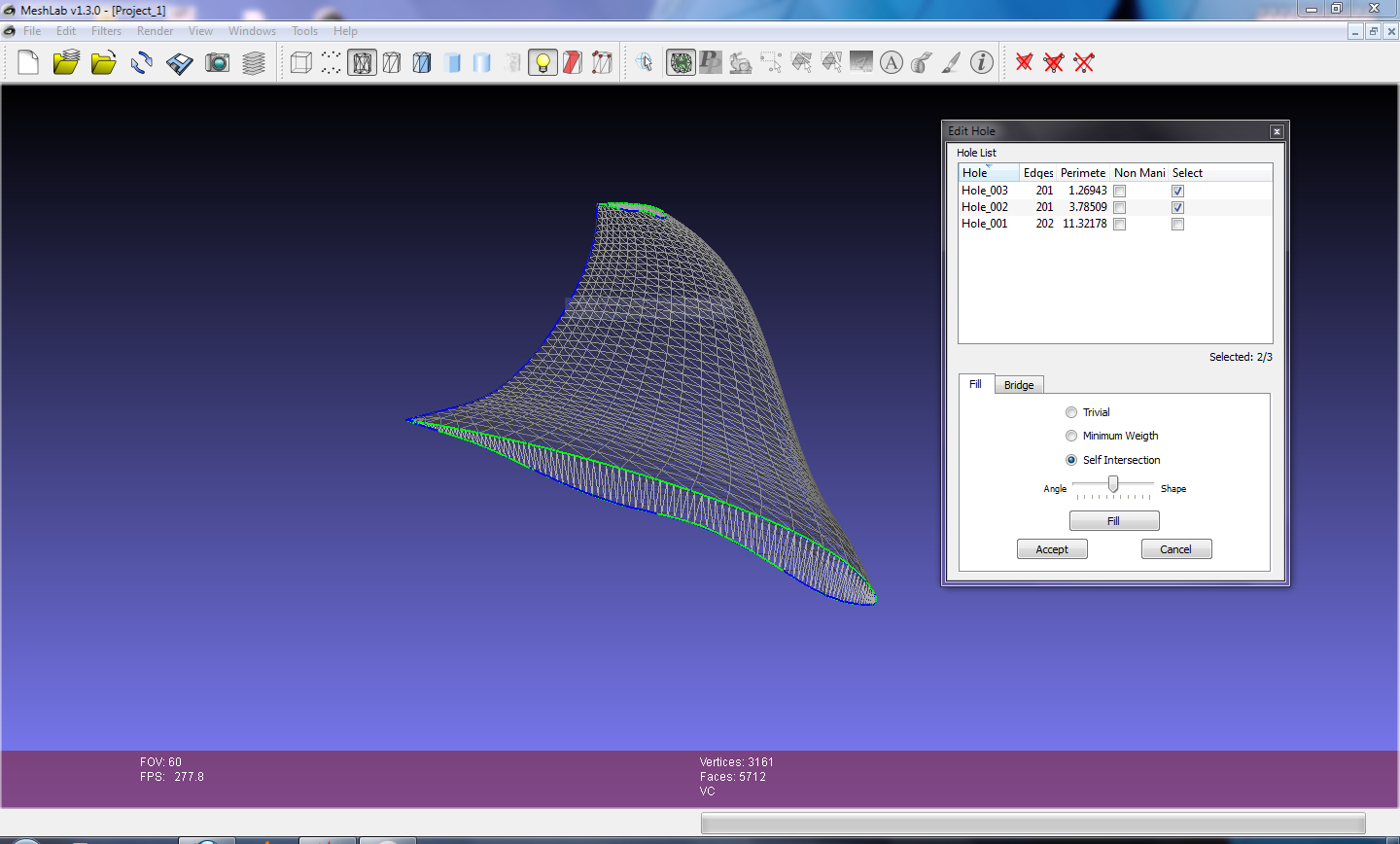
Task: Click the New Project icon
Action: tap(28, 63)
